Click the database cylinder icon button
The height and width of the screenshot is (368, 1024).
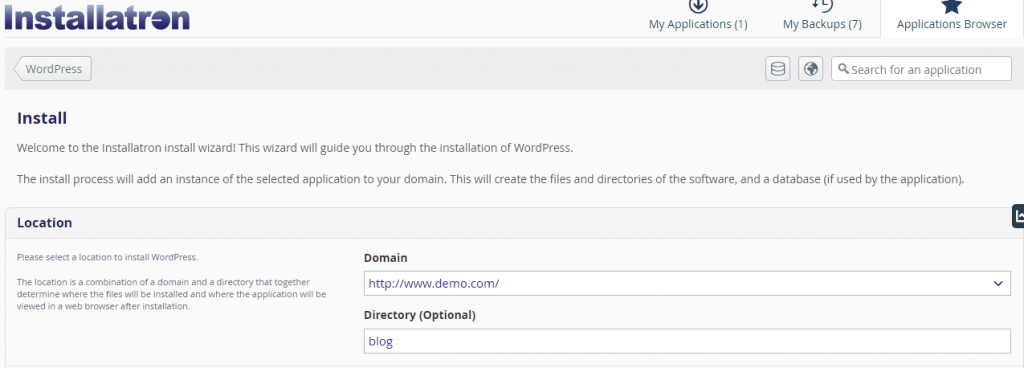click(x=778, y=69)
